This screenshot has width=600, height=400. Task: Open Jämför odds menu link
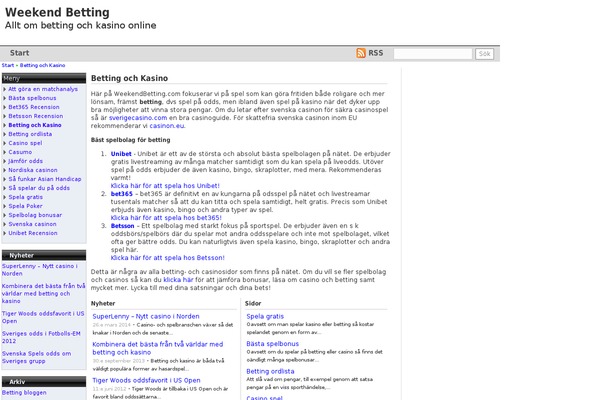(x=25, y=161)
